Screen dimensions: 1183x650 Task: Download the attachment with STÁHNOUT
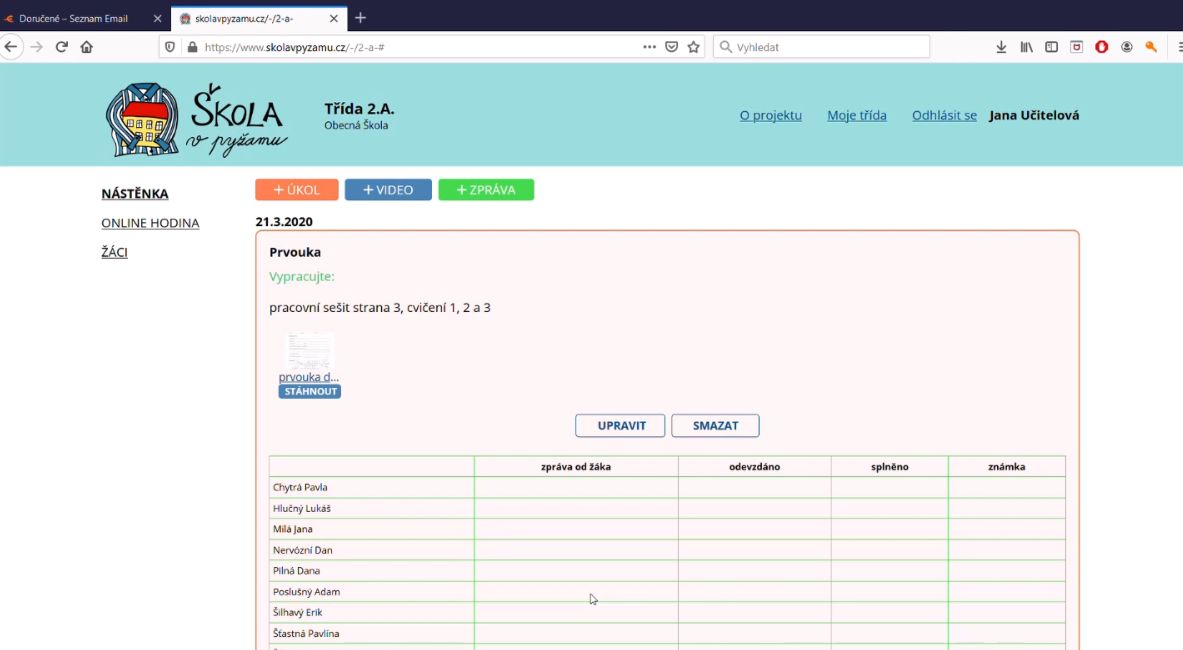pyautogui.click(x=309, y=391)
